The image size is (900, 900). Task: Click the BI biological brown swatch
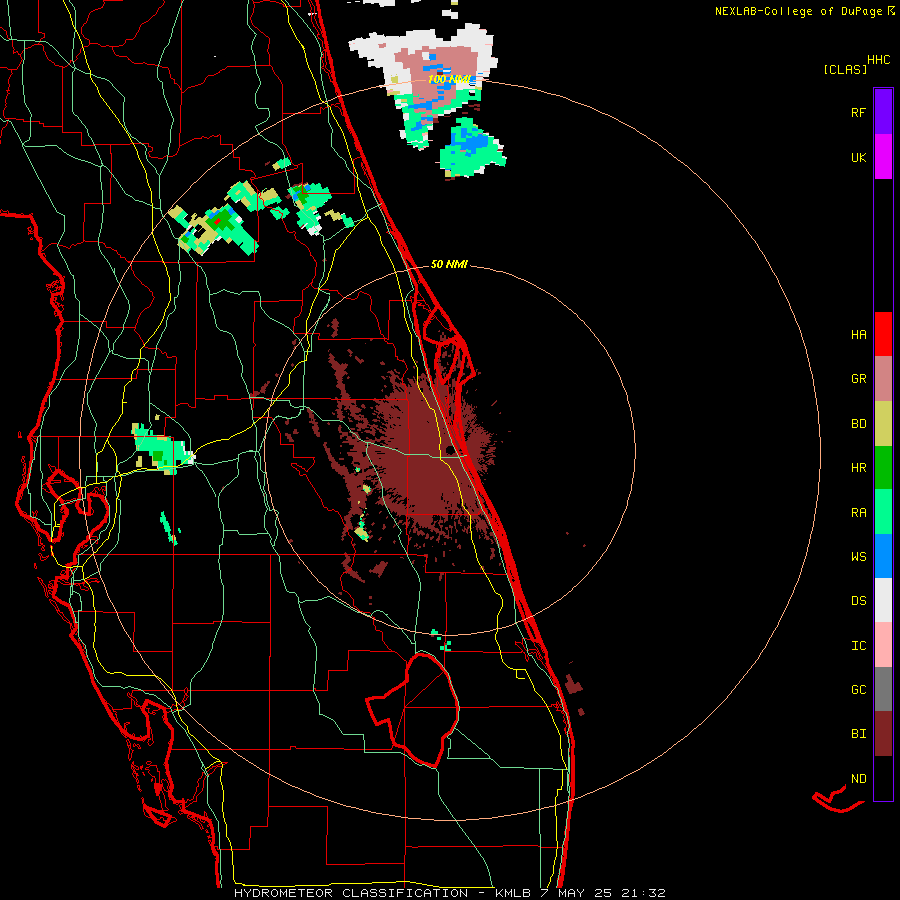pyautogui.click(x=883, y=734)
